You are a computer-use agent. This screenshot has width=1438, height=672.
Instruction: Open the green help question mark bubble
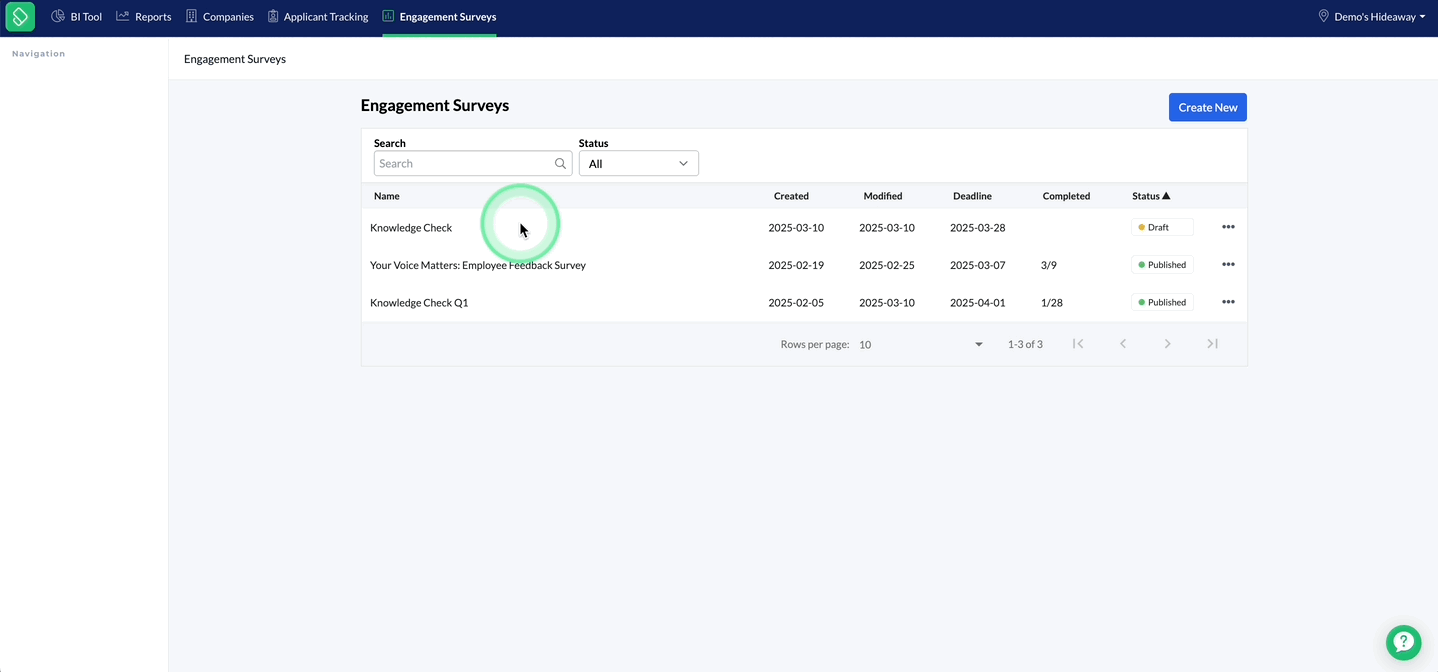click(x=1403, y=643)
